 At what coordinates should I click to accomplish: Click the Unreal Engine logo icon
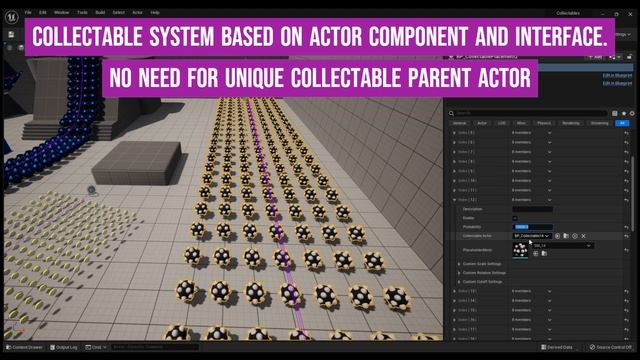coord(11,17)
